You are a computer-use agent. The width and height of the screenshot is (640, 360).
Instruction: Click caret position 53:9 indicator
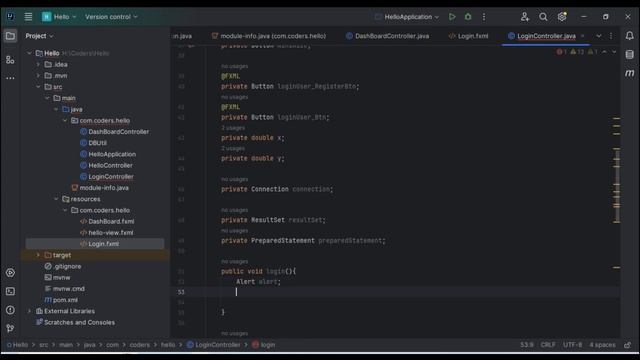(527, 345)
